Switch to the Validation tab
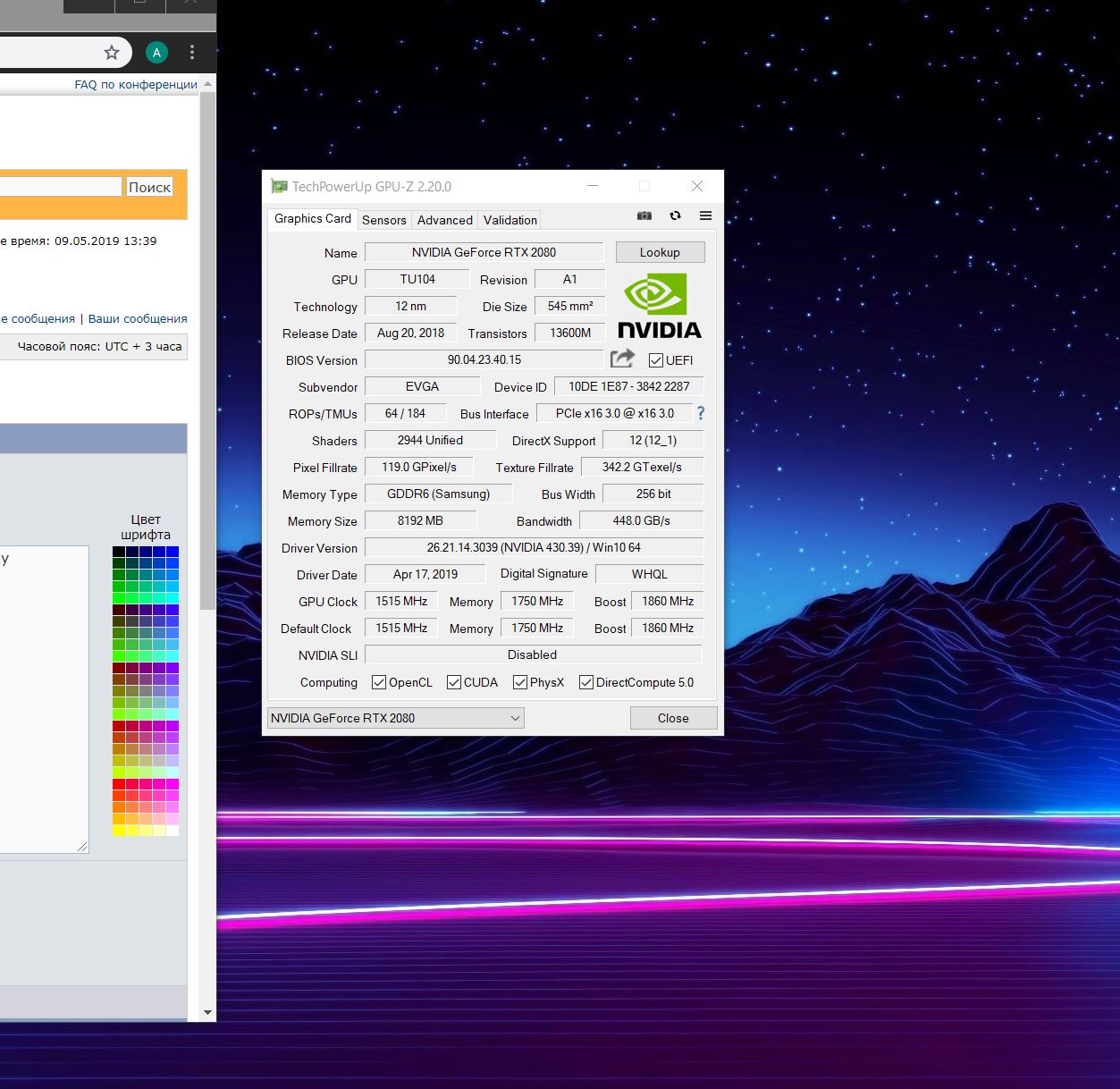1120x1089 pixels. [509, 220]
